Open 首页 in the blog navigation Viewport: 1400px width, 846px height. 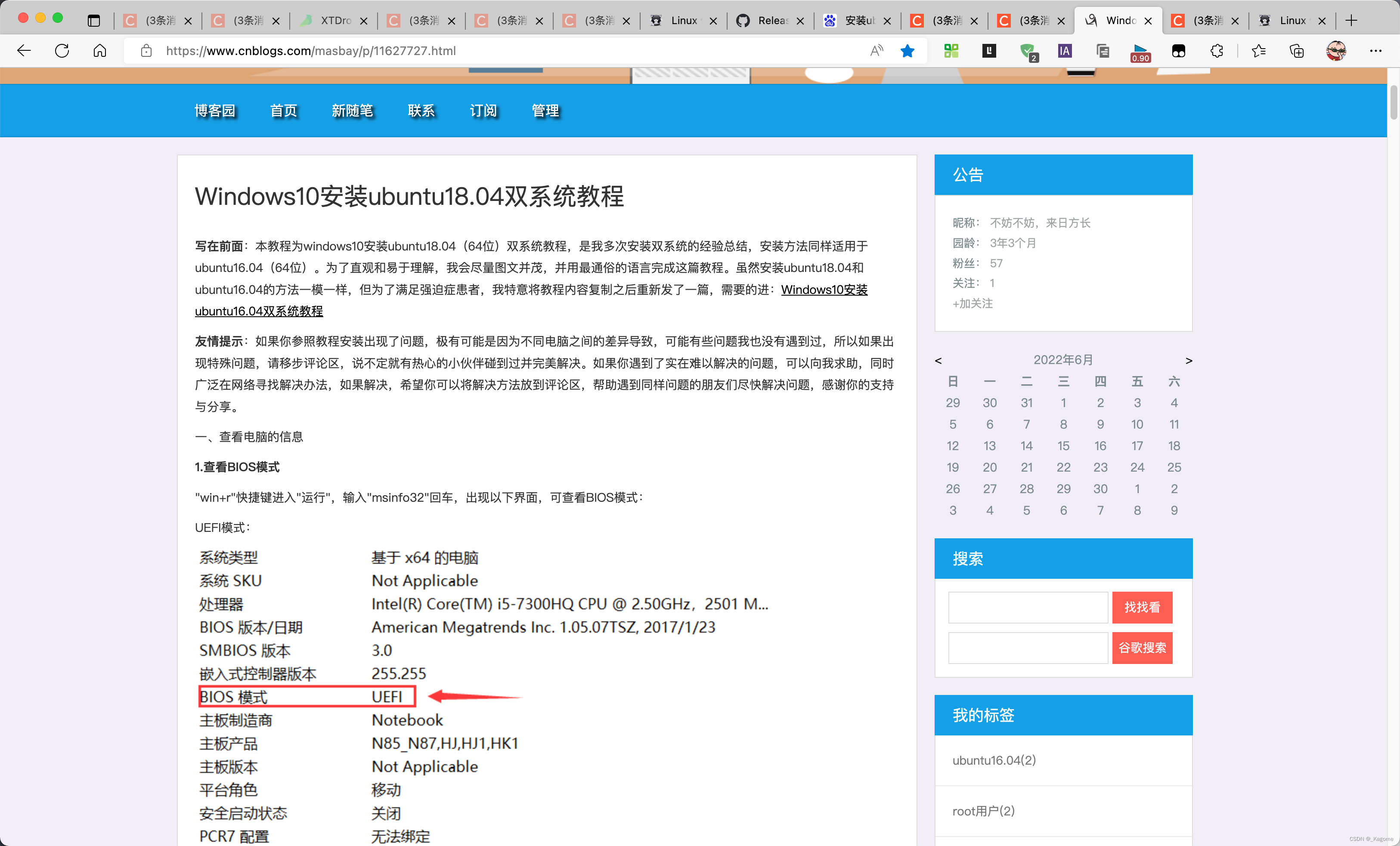click(x=284, y=111)
